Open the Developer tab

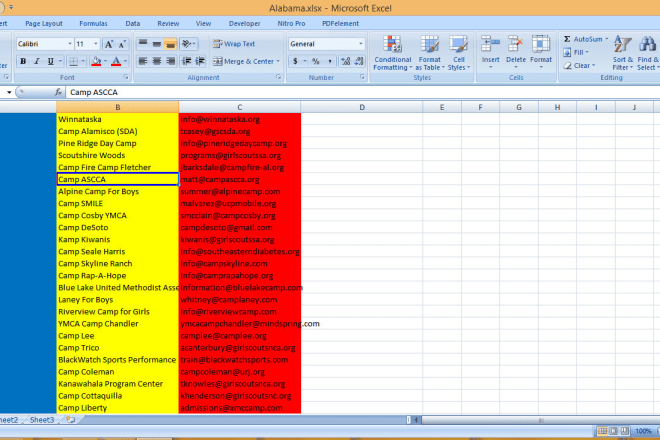click(245, 24)
